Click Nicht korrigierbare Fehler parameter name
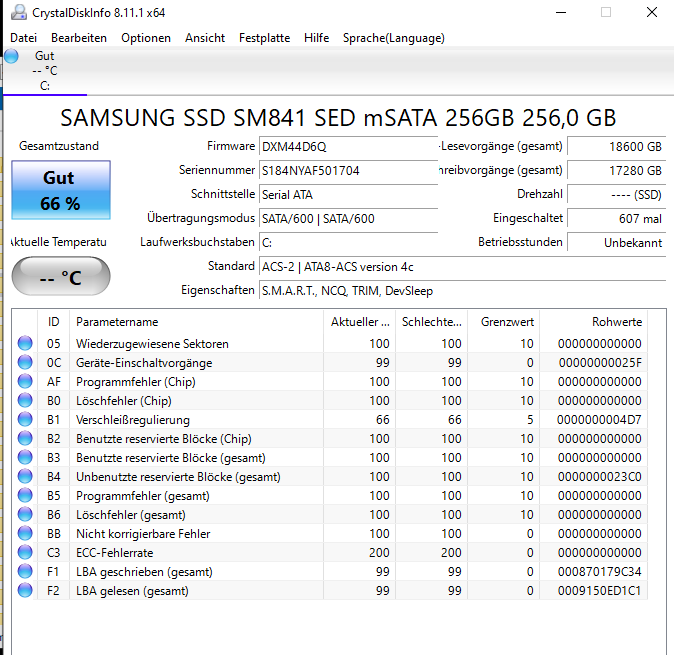674x655 pixels. [143, 534]
